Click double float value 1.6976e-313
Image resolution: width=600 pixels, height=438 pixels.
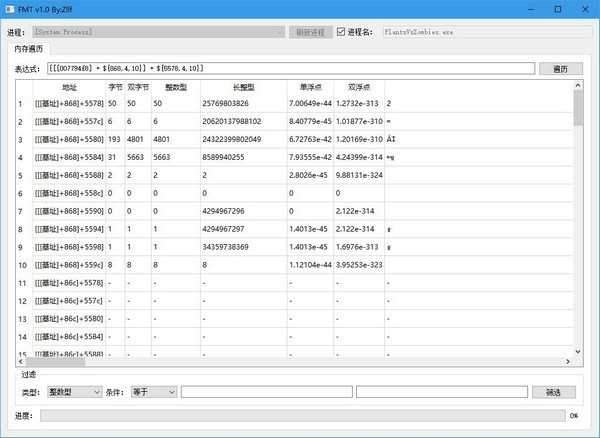[357, 247]
